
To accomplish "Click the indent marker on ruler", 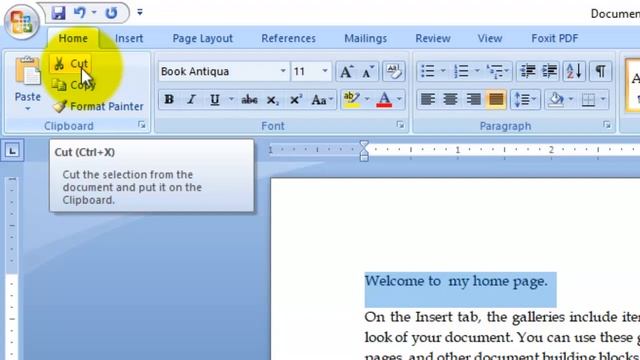I will tap(364, 151).
